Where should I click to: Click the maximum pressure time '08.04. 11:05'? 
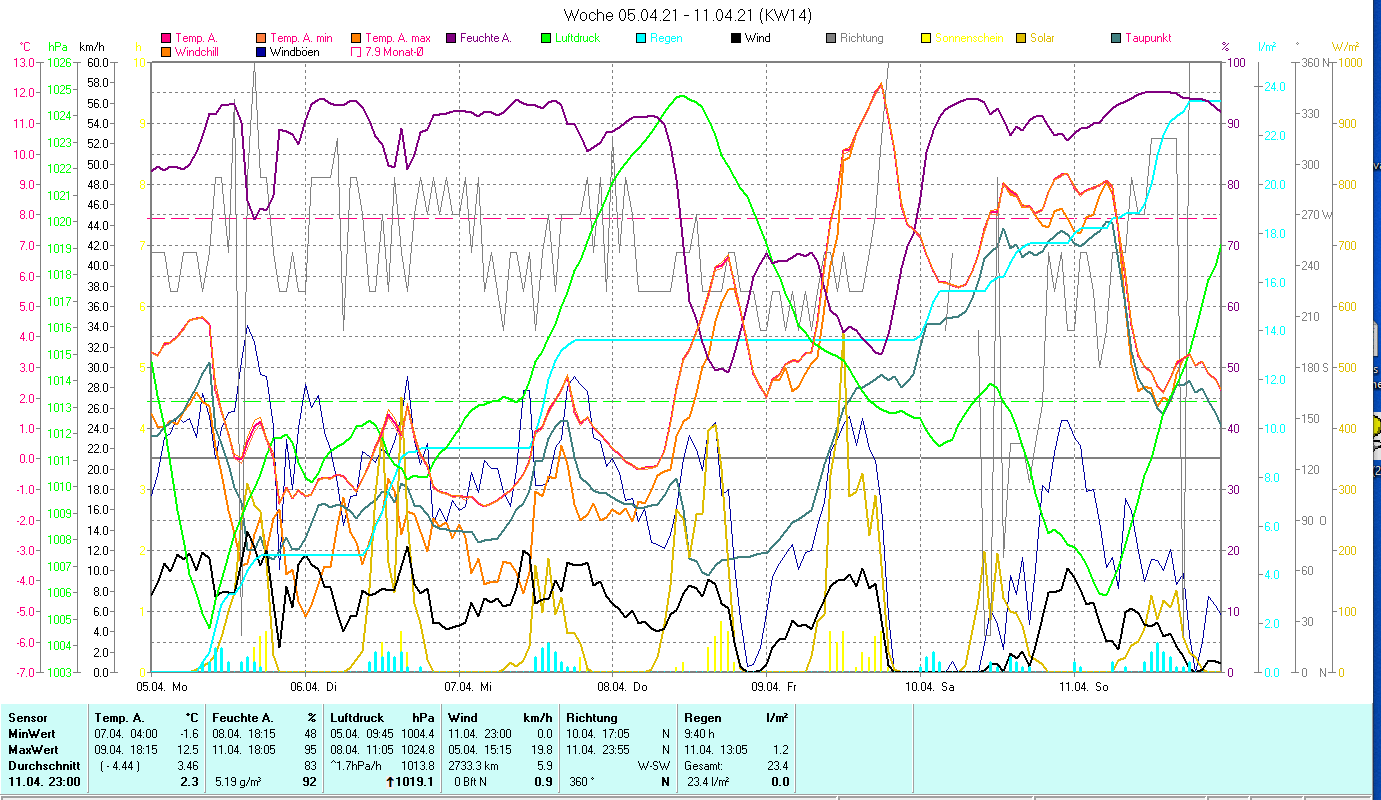pos(364,750)
